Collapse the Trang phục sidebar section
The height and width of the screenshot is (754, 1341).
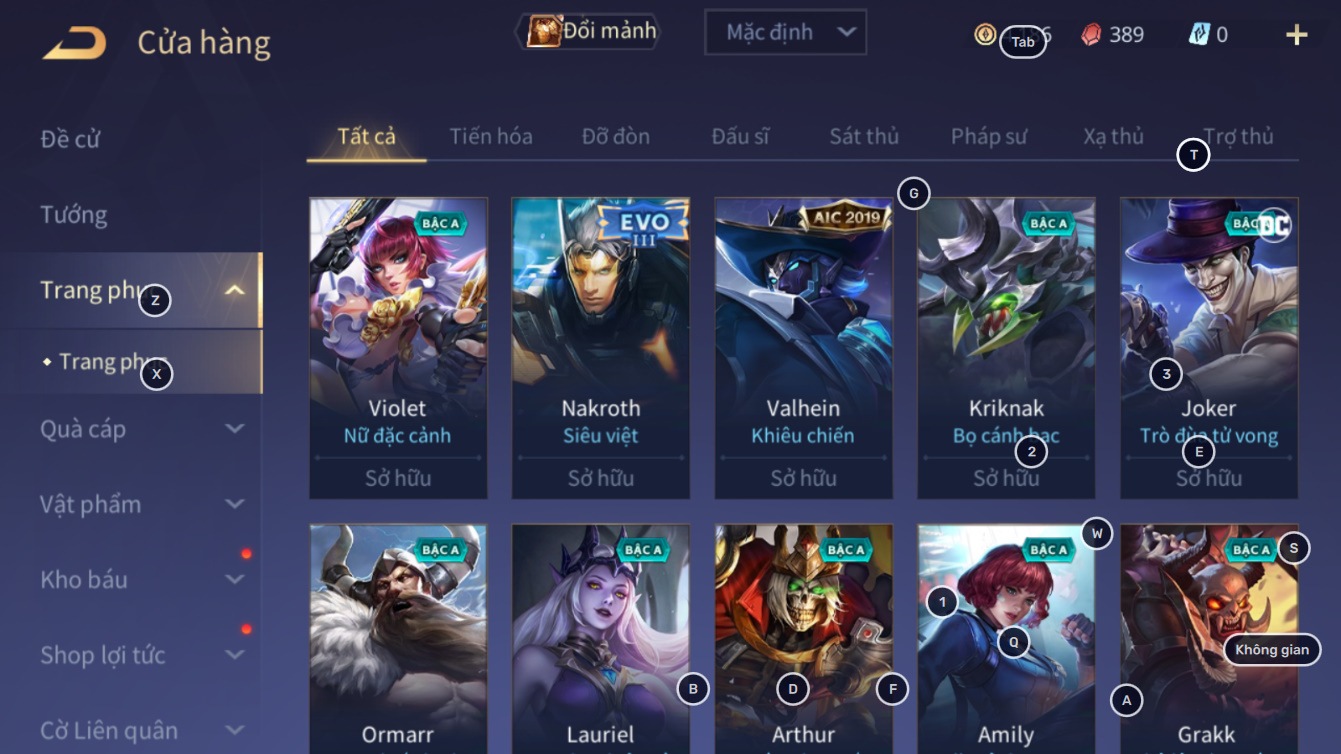pyautogui.click(x=235, y=291)
